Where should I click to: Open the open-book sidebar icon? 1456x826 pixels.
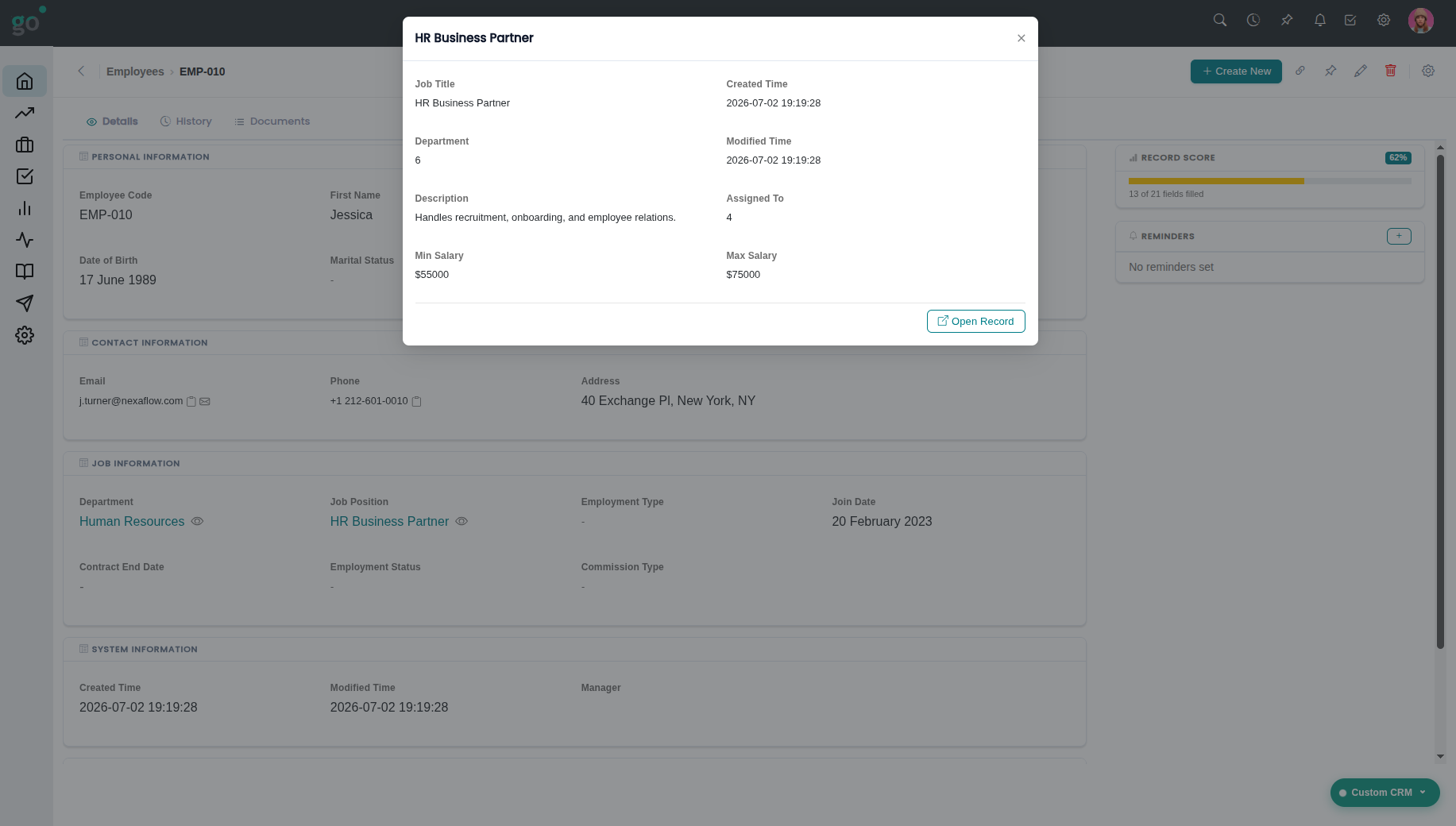click(25, 272)
